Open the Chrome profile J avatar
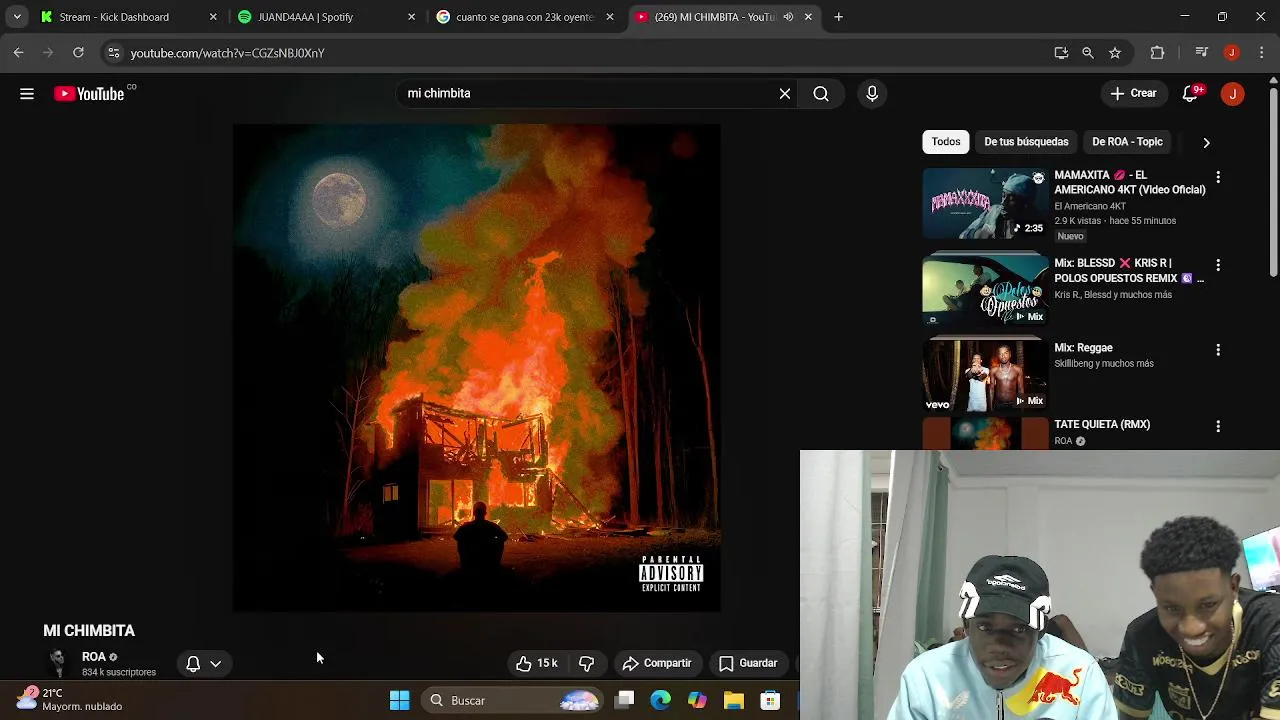1280x720 pixels. 1232,53
